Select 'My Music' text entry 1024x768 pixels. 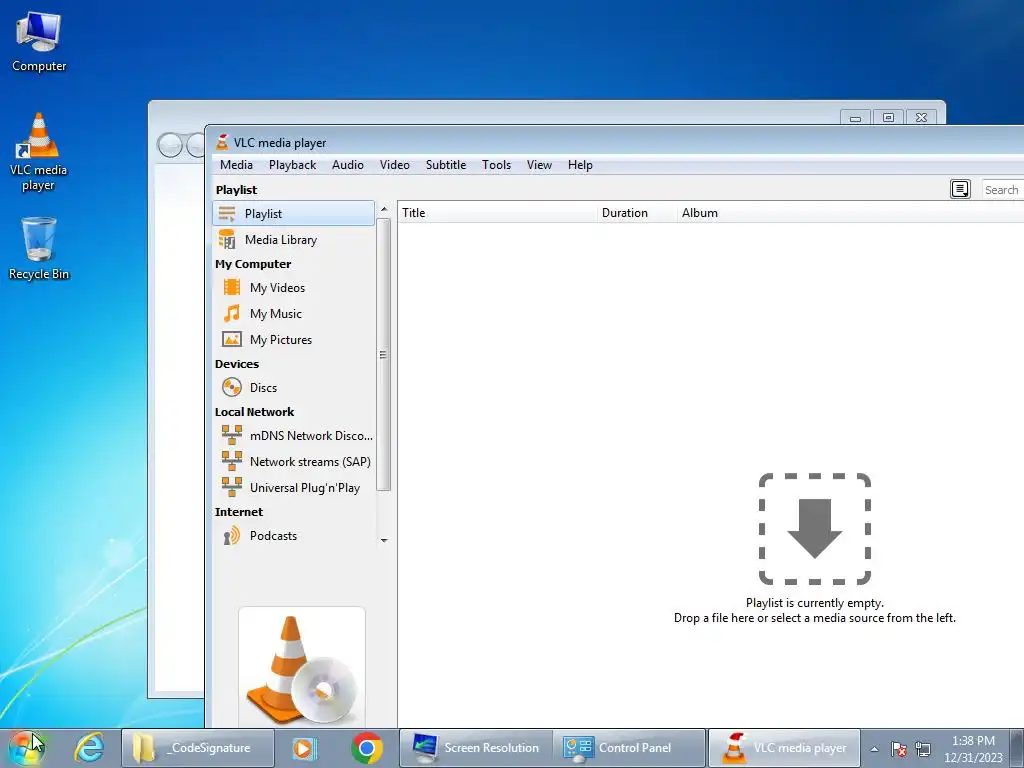(276, 314)
